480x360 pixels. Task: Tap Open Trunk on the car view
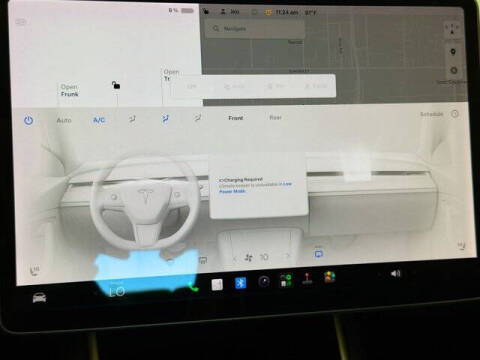pos(171,75)
